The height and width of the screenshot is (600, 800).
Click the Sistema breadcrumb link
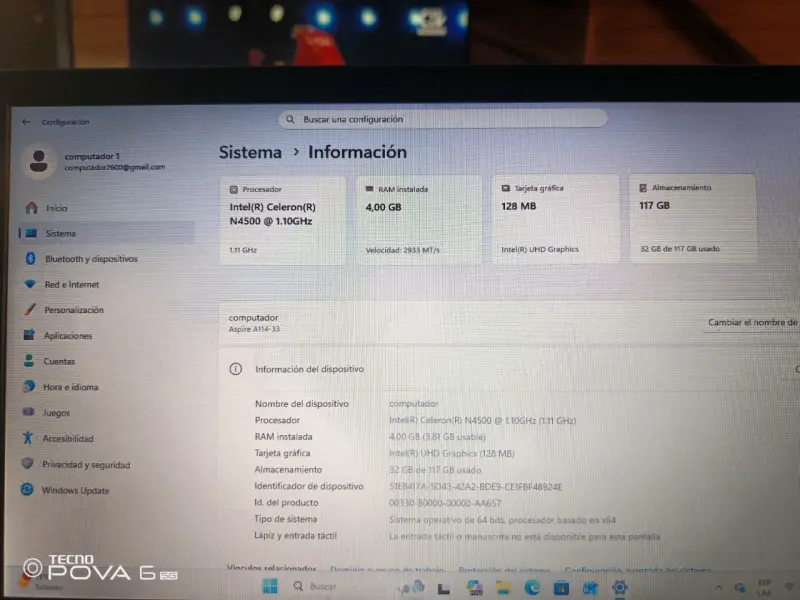[x=250, y=152]
